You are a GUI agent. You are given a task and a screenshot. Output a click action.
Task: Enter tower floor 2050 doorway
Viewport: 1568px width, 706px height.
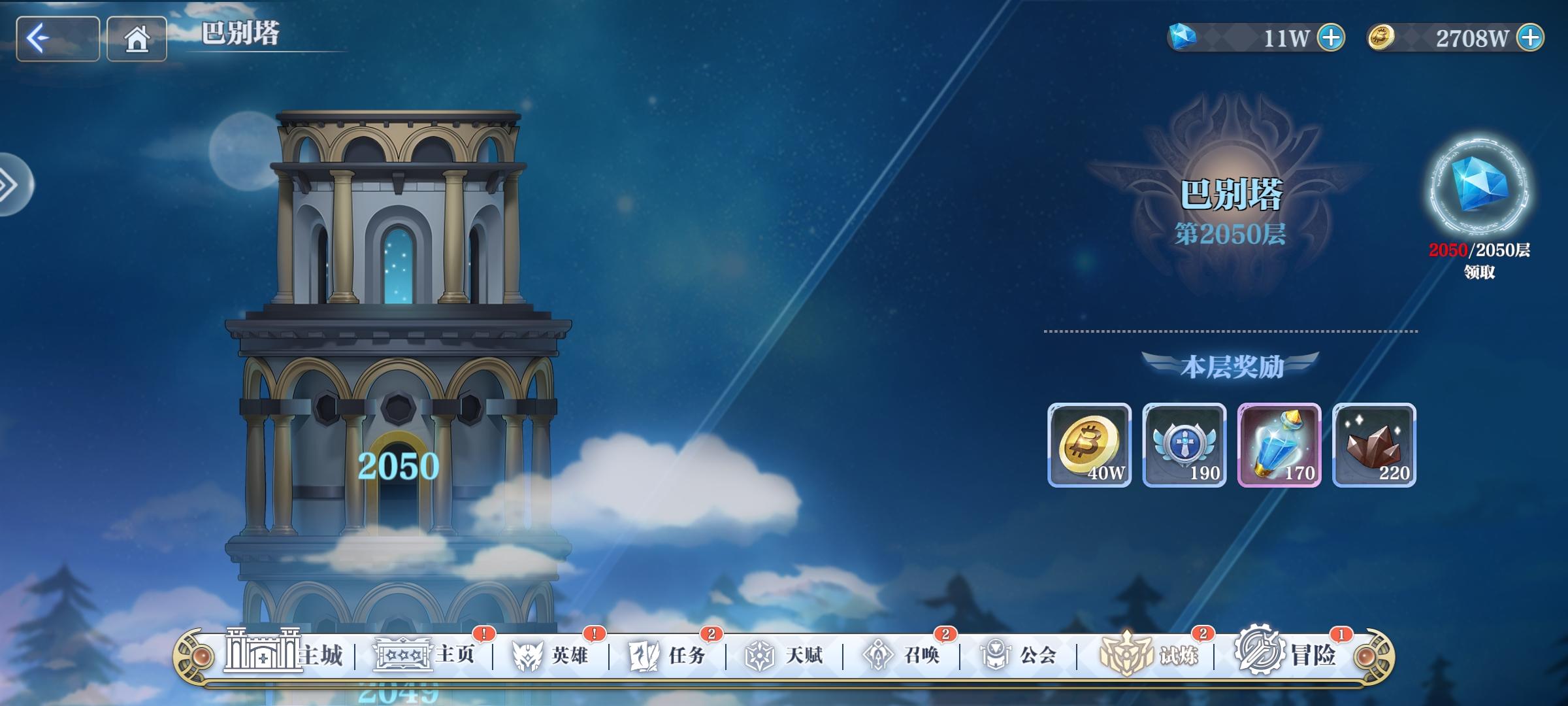click(398, 480)
